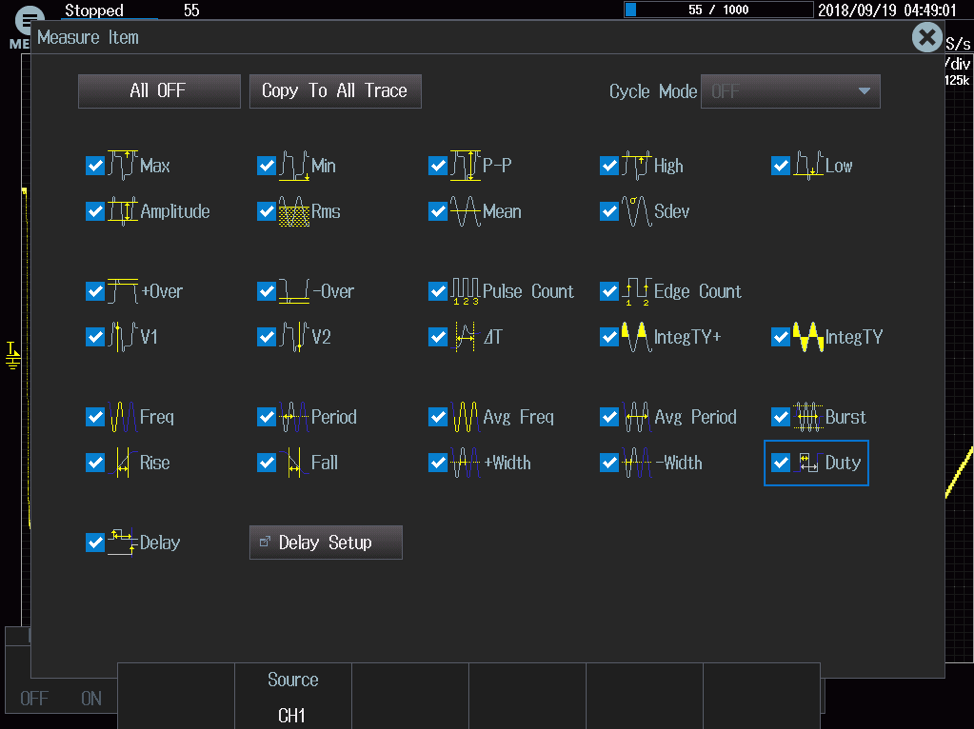974x729 pixels.
Task: Open the Delay Setup dialog
Action: click(325, 543)
